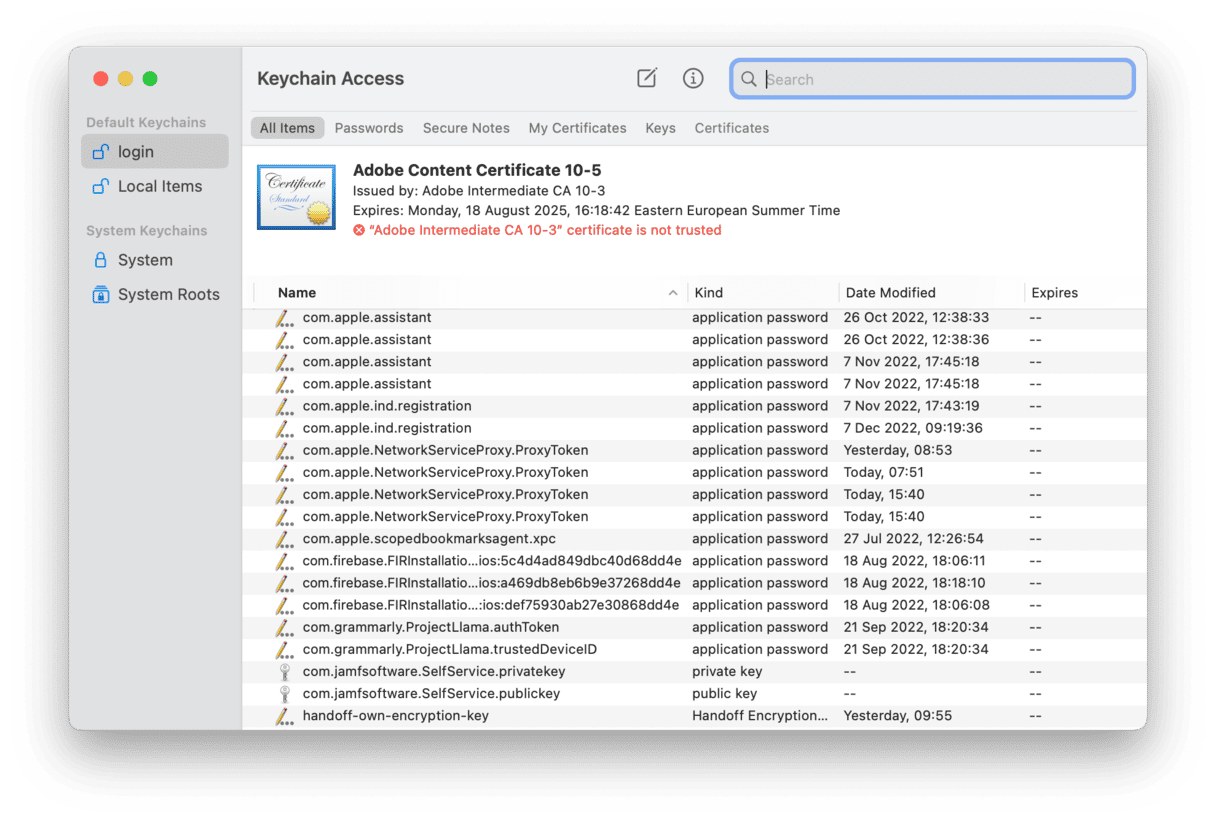Select com.jamfsoftware.SelfService.publickey item name
This screenshot has height=821, width=1216.
[431, 694]
